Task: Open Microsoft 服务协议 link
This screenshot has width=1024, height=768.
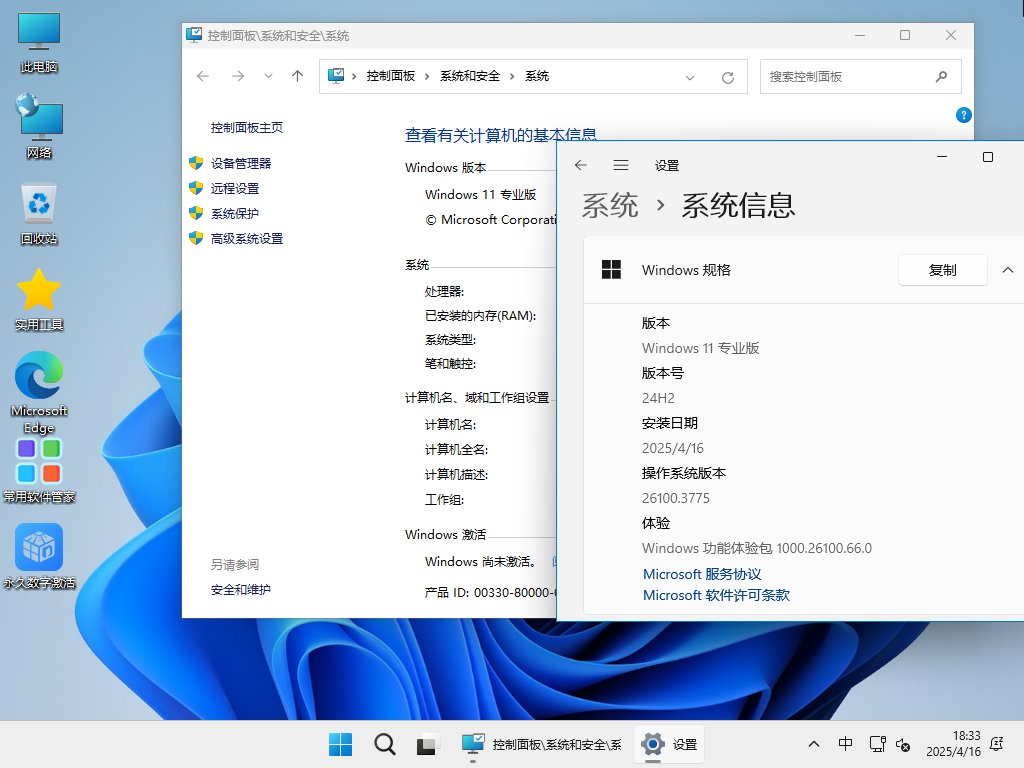Action: pyautogui.click(x=702, y=574)
